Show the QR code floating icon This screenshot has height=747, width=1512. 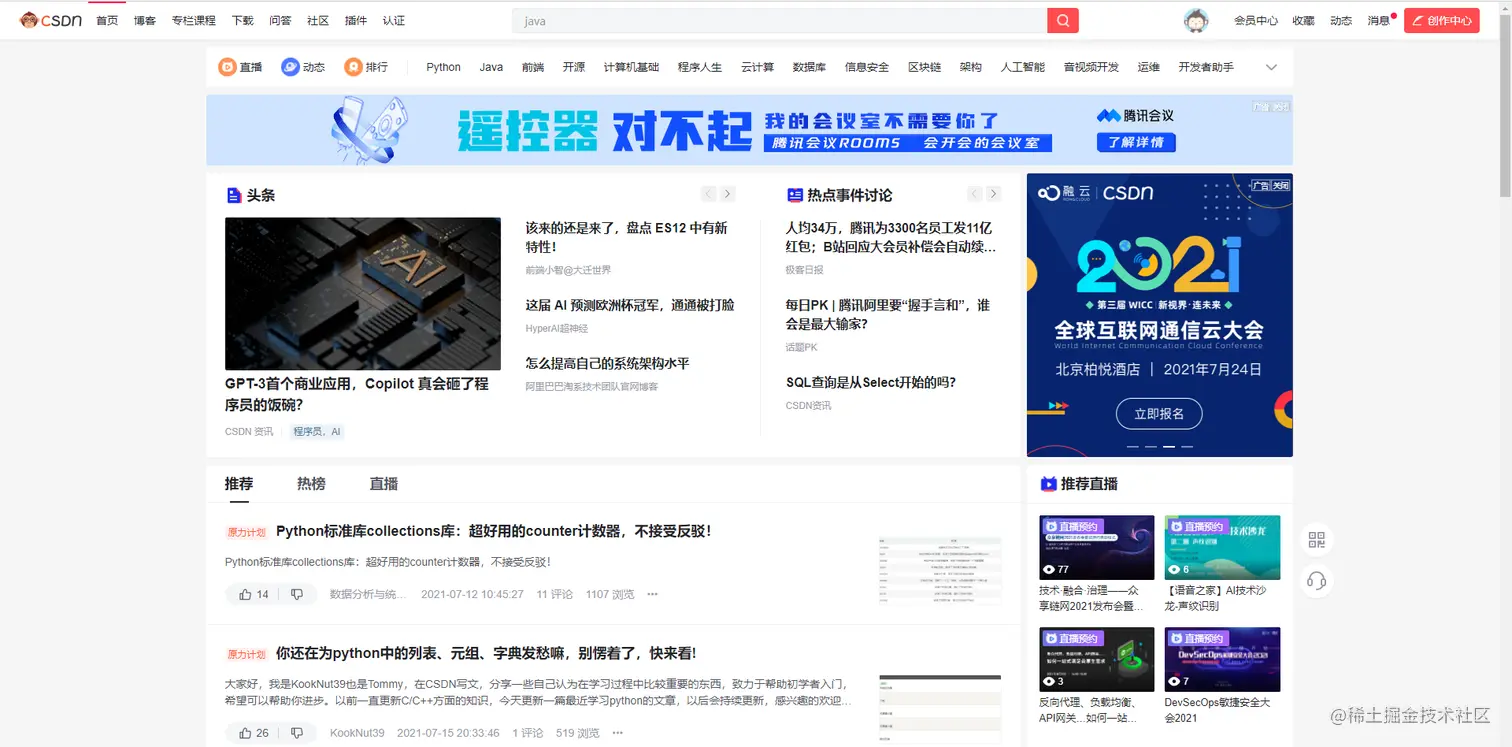point(1316,540)
